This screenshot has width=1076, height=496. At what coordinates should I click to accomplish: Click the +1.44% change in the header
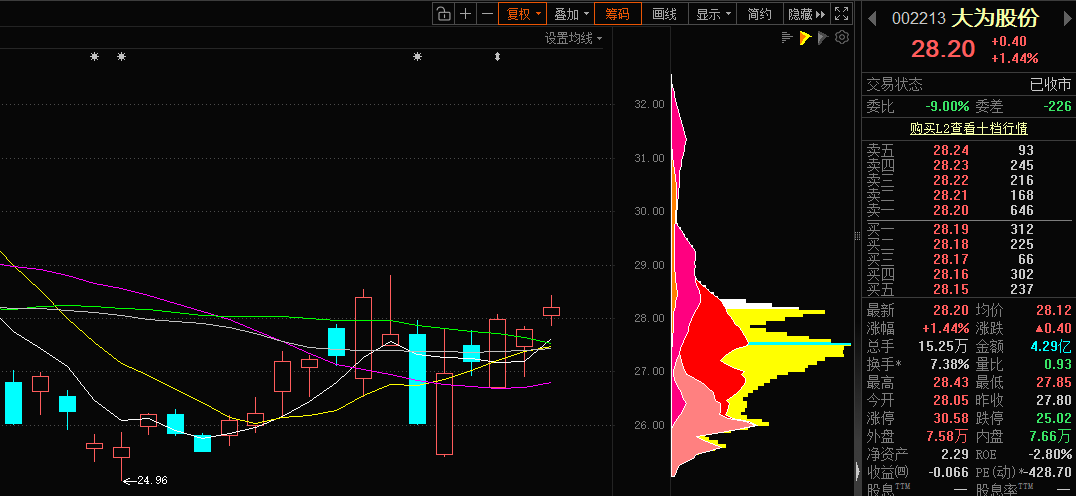[x=1014, y=58]
